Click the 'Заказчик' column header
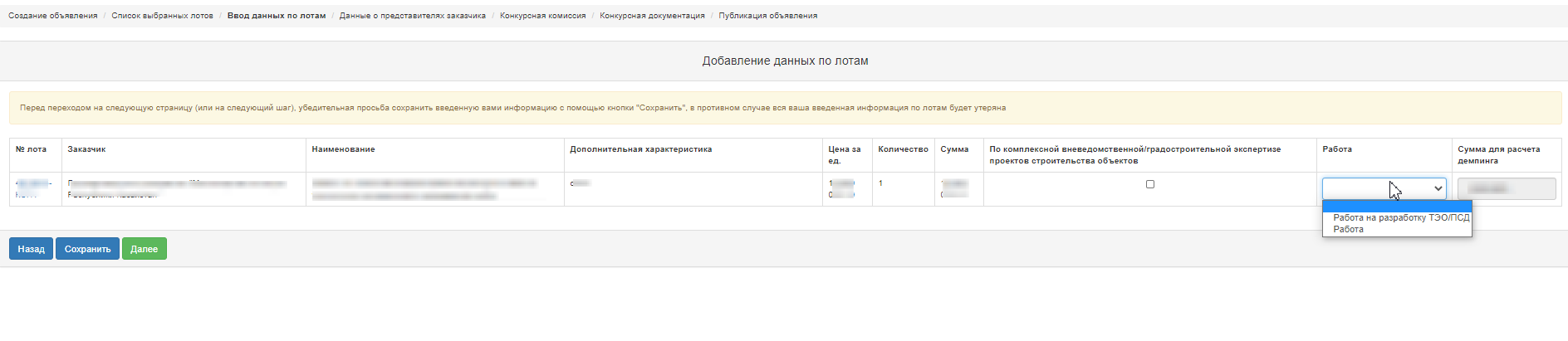The height and width of the screenshot is (341, 1568). click(x=86, y=149)
